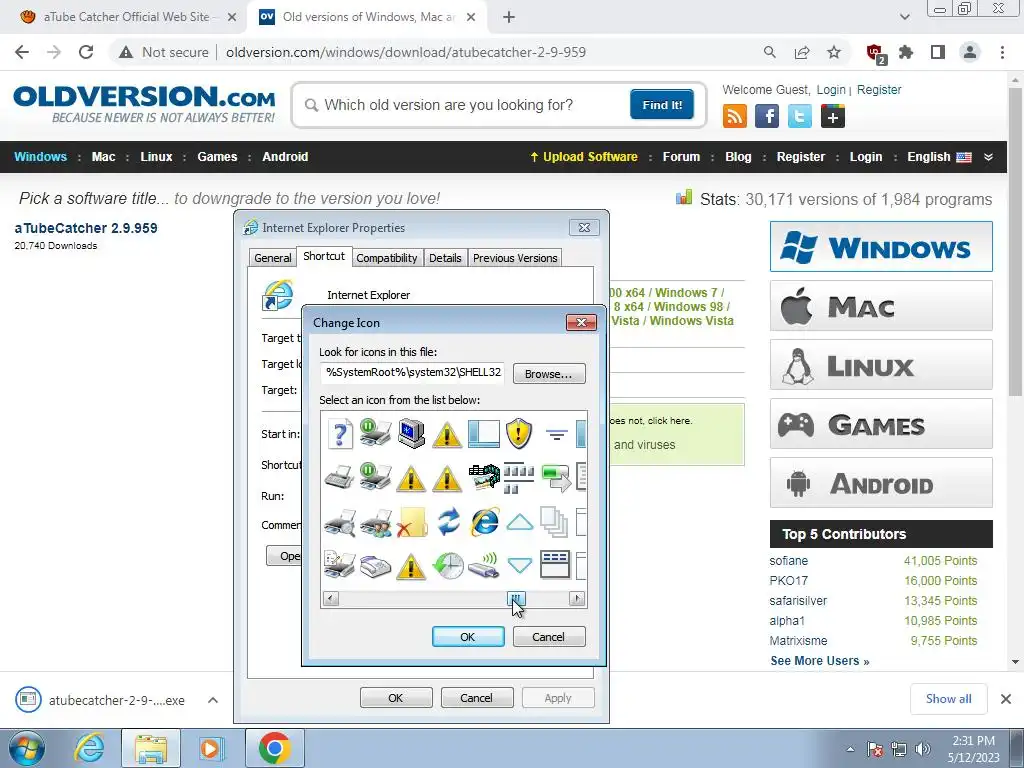Choose the computer monitor icon

[411, 434]
